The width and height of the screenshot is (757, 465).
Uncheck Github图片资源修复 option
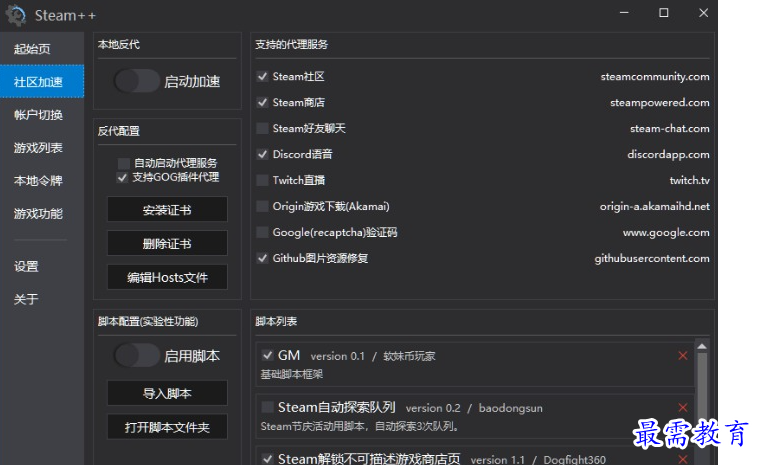coord(262,258)
